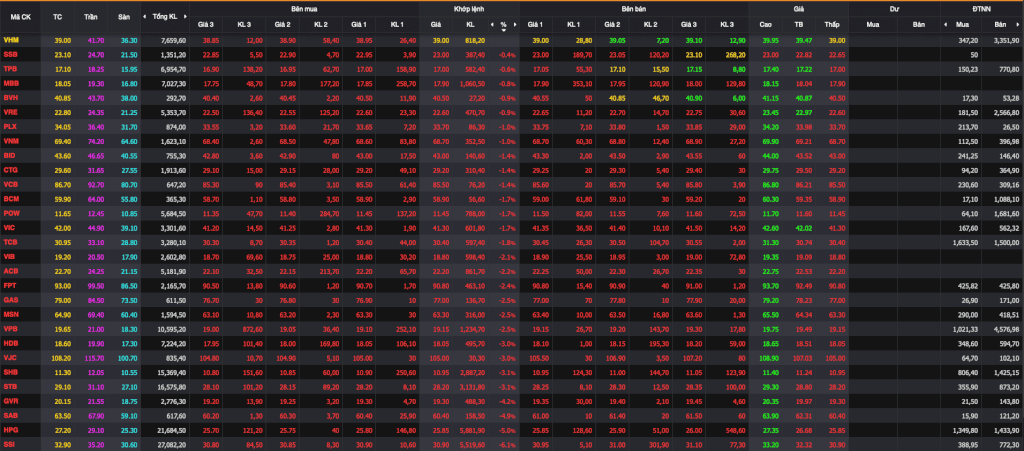1024x451 pixels.
Task: Click the TB price column header
Action: (x=799, y=25)
